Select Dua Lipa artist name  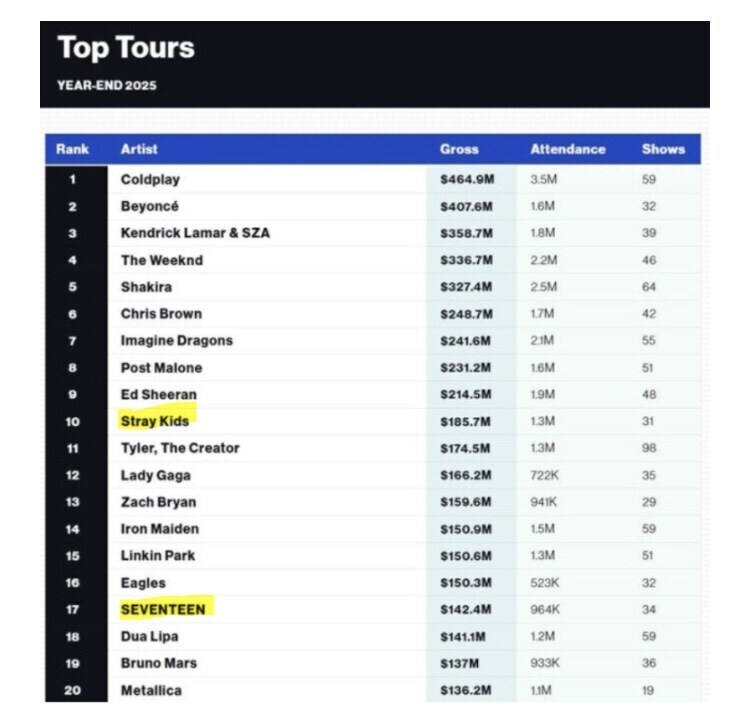151,636
